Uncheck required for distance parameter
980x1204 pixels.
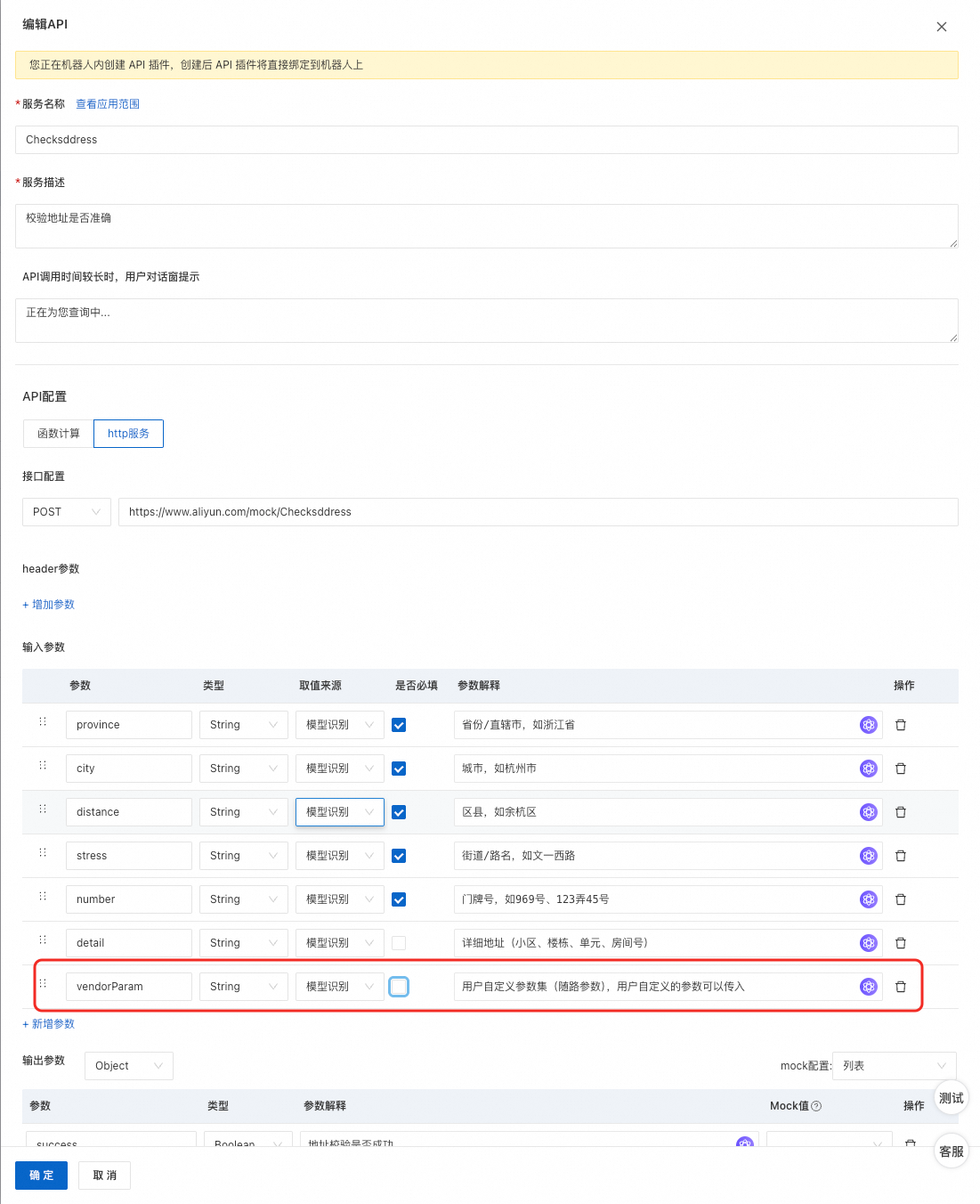(x=399, y=812)
